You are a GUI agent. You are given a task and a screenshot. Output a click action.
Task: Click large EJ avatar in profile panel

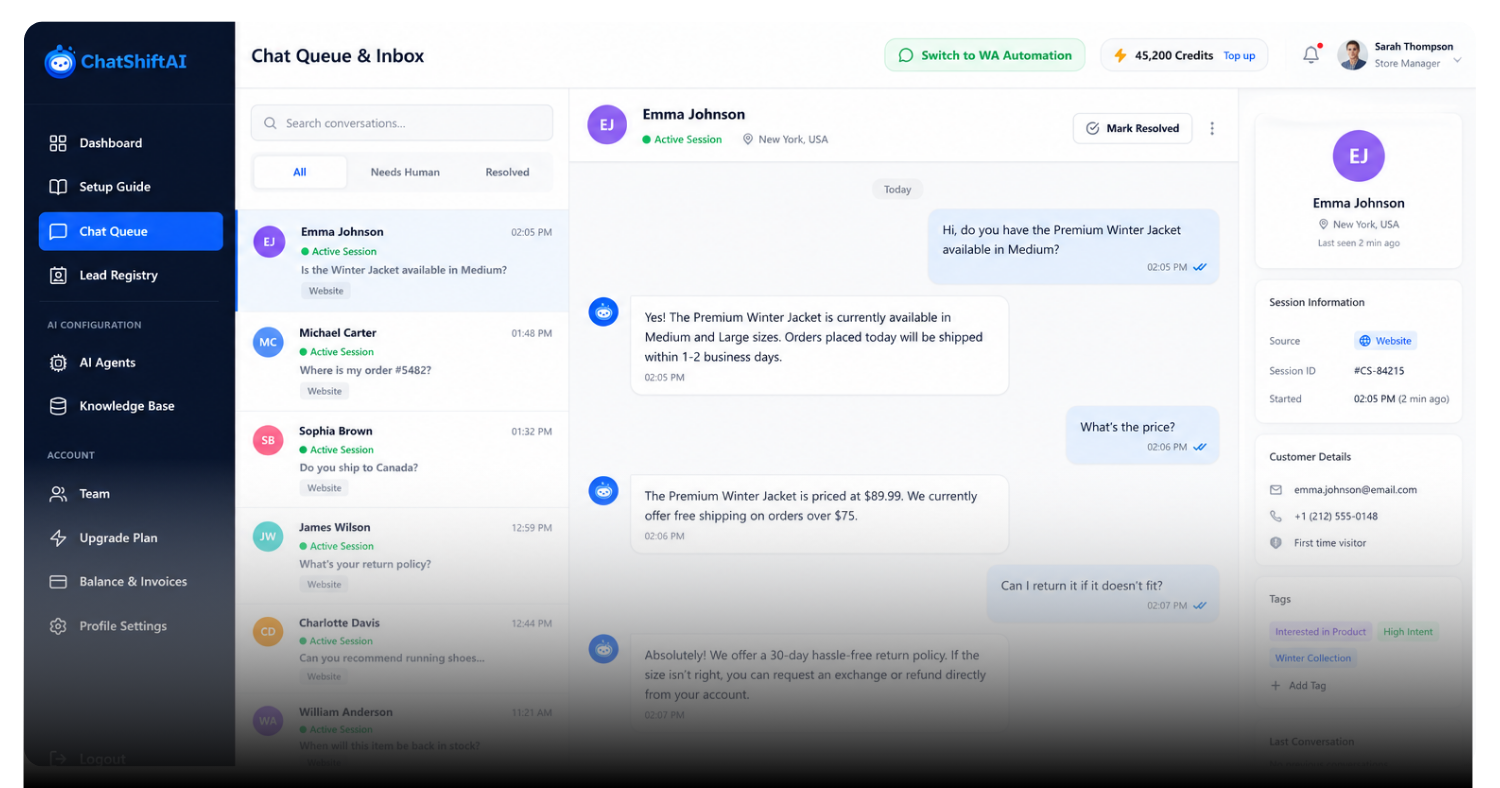[x=1358, y=156]
